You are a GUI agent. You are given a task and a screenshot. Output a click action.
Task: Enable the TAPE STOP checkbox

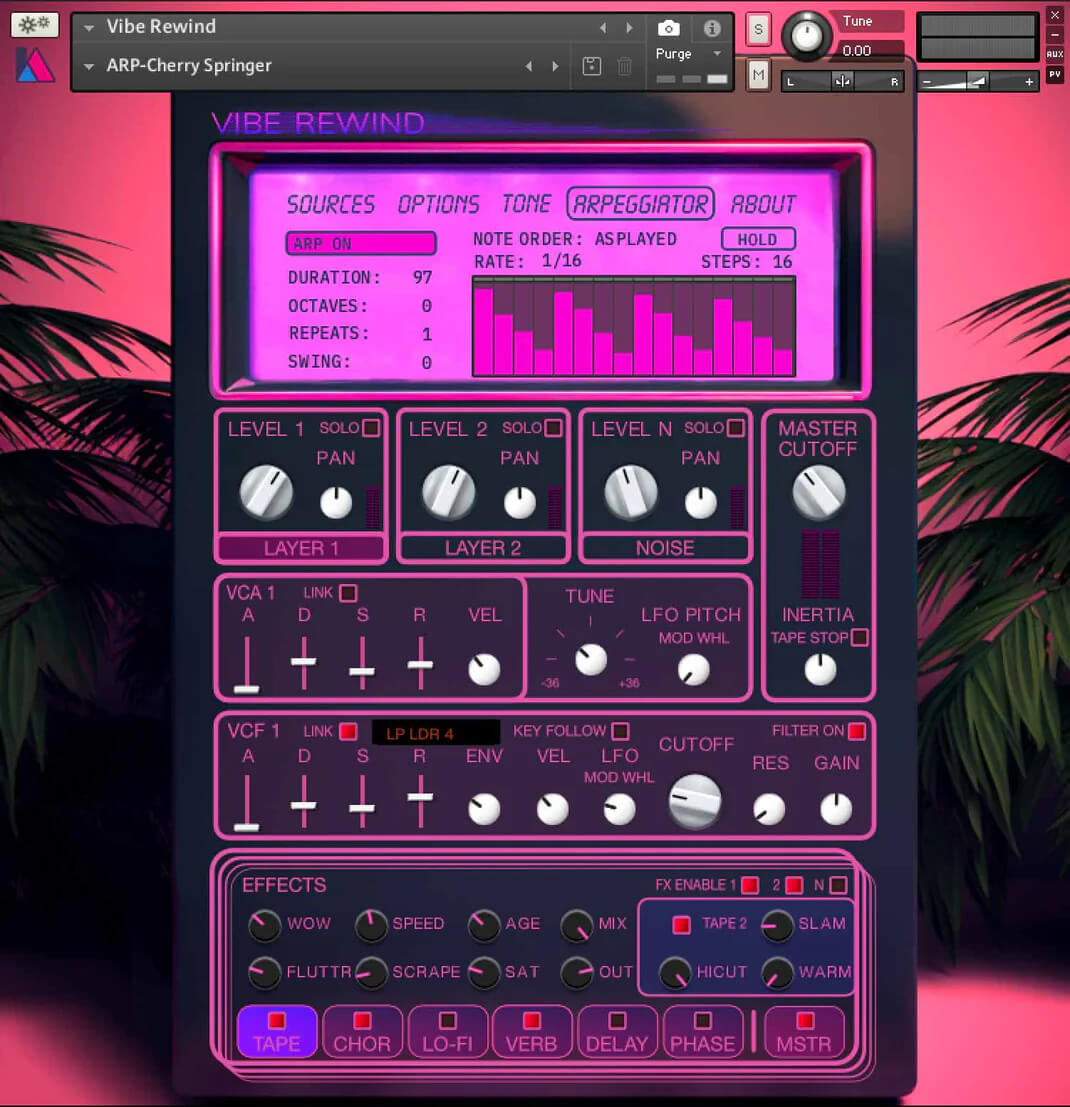point(859,637)
